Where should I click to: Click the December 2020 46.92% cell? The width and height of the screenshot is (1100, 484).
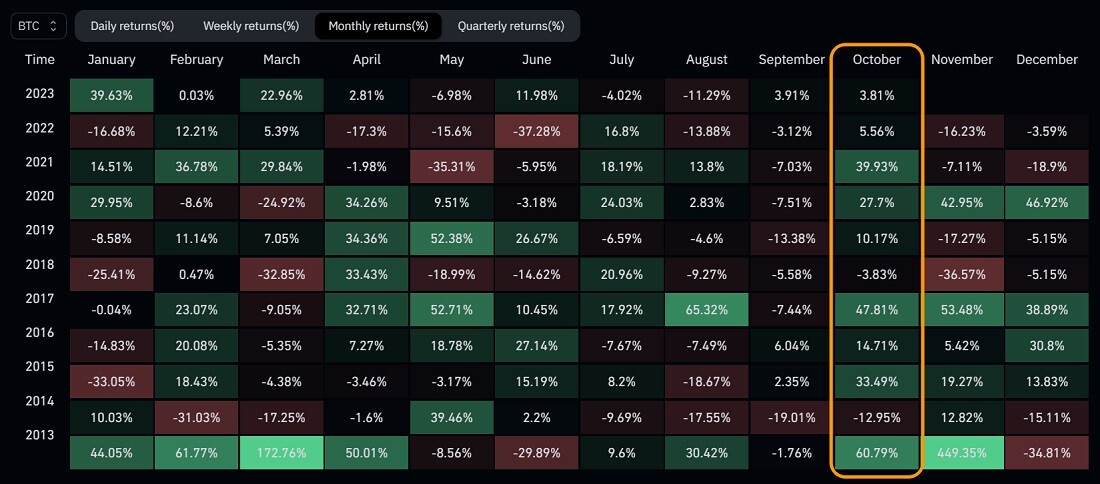pos(1047,203)
